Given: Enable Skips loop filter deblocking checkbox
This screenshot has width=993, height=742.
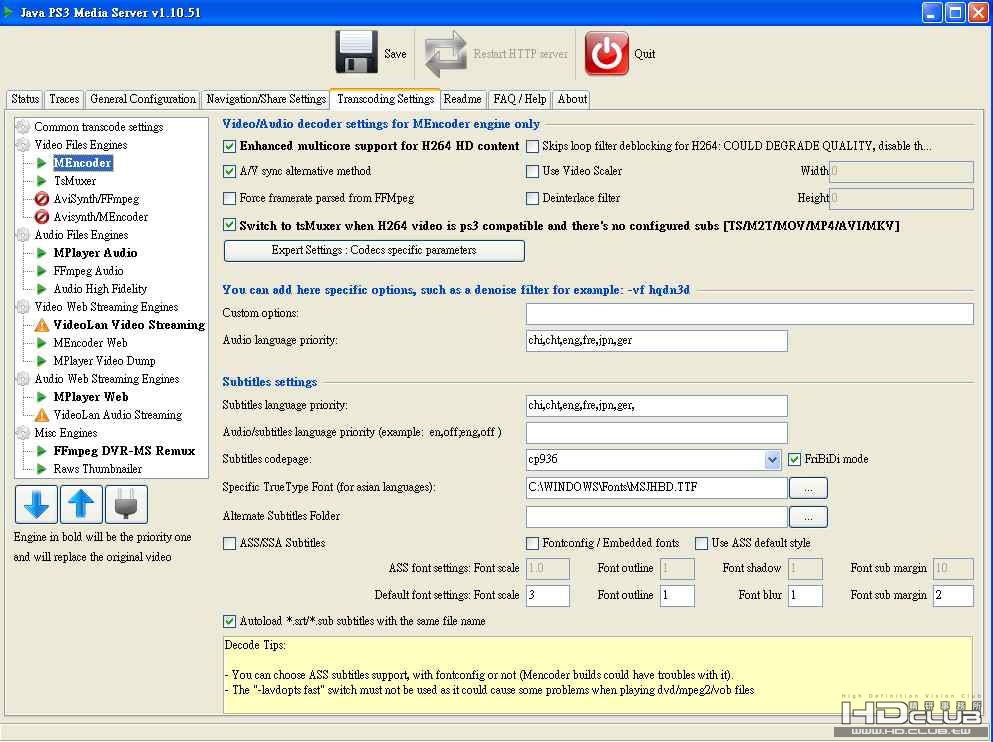Looking at the screenshot, I should 533,146.
